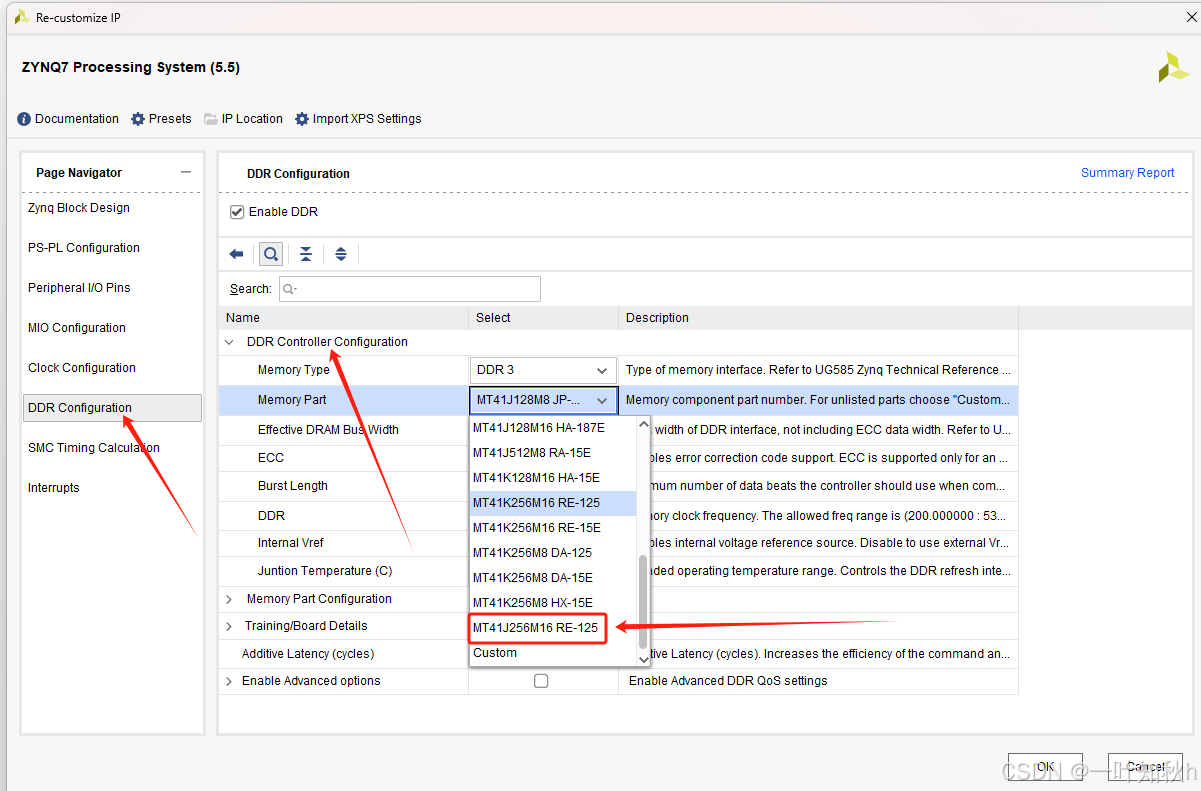This screenshot has height=791, width=1201.
Task: Click the Documentation label
Action: coord(77,119)
